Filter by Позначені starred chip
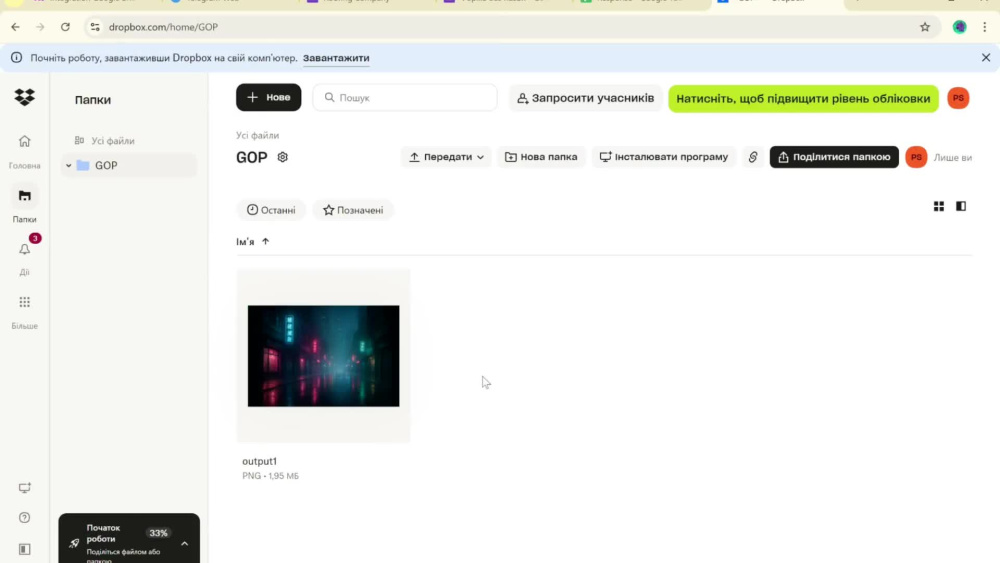Viewport: 1000px width, 563px height. tap(353, 210)
